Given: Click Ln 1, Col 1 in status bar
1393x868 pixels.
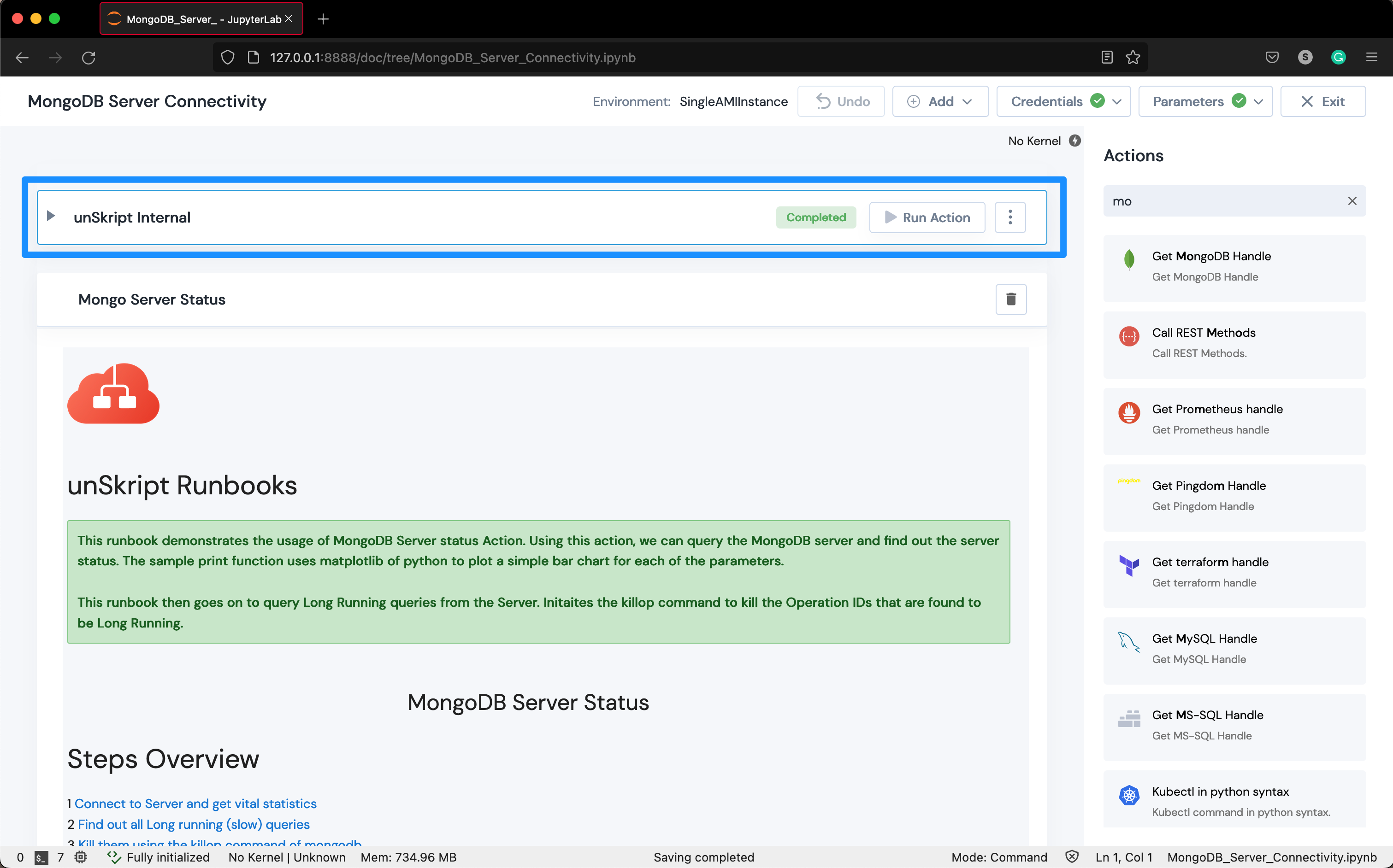Looking at the screenshot, I should (x=1124, y=857).
